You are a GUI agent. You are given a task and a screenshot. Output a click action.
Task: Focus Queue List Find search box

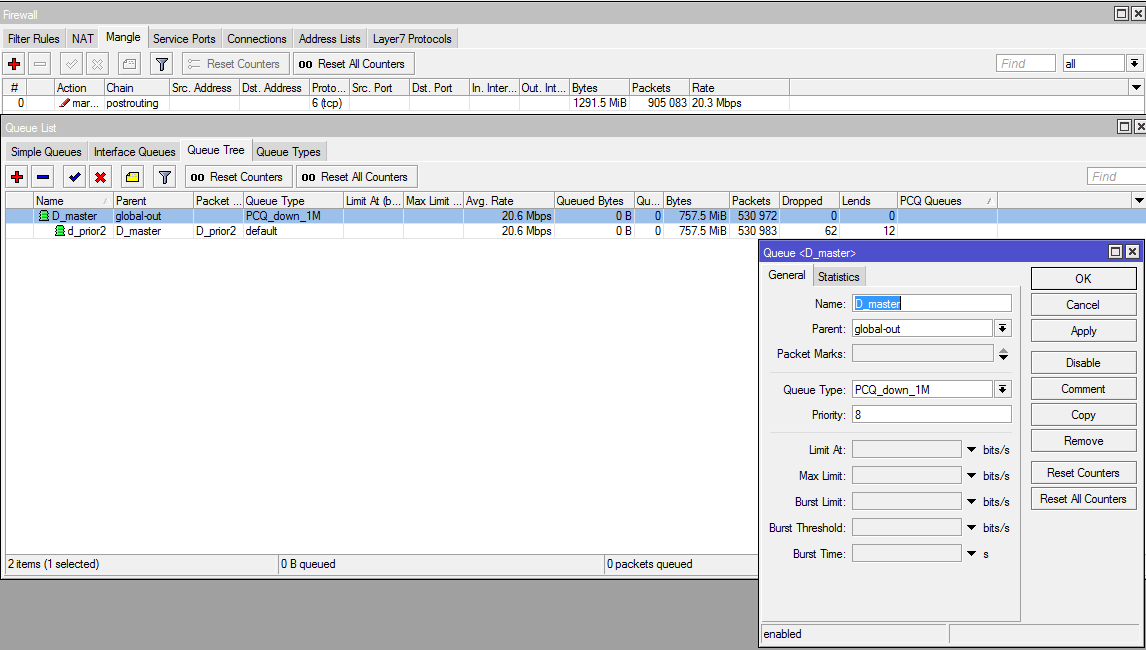(1117, 176)
